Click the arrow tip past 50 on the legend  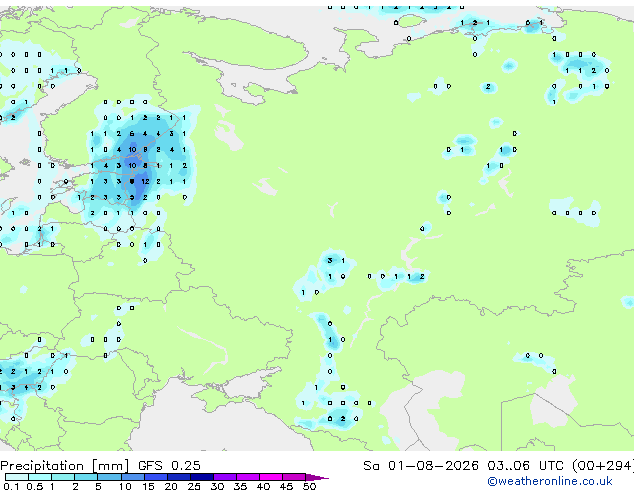tap(318, 477)
